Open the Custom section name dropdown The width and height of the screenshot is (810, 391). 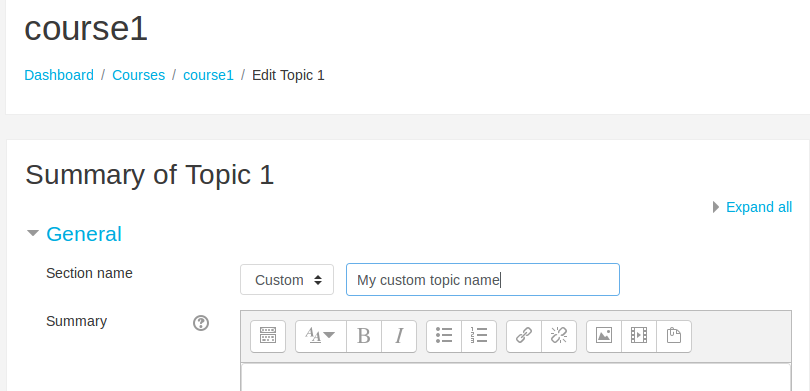287,279
